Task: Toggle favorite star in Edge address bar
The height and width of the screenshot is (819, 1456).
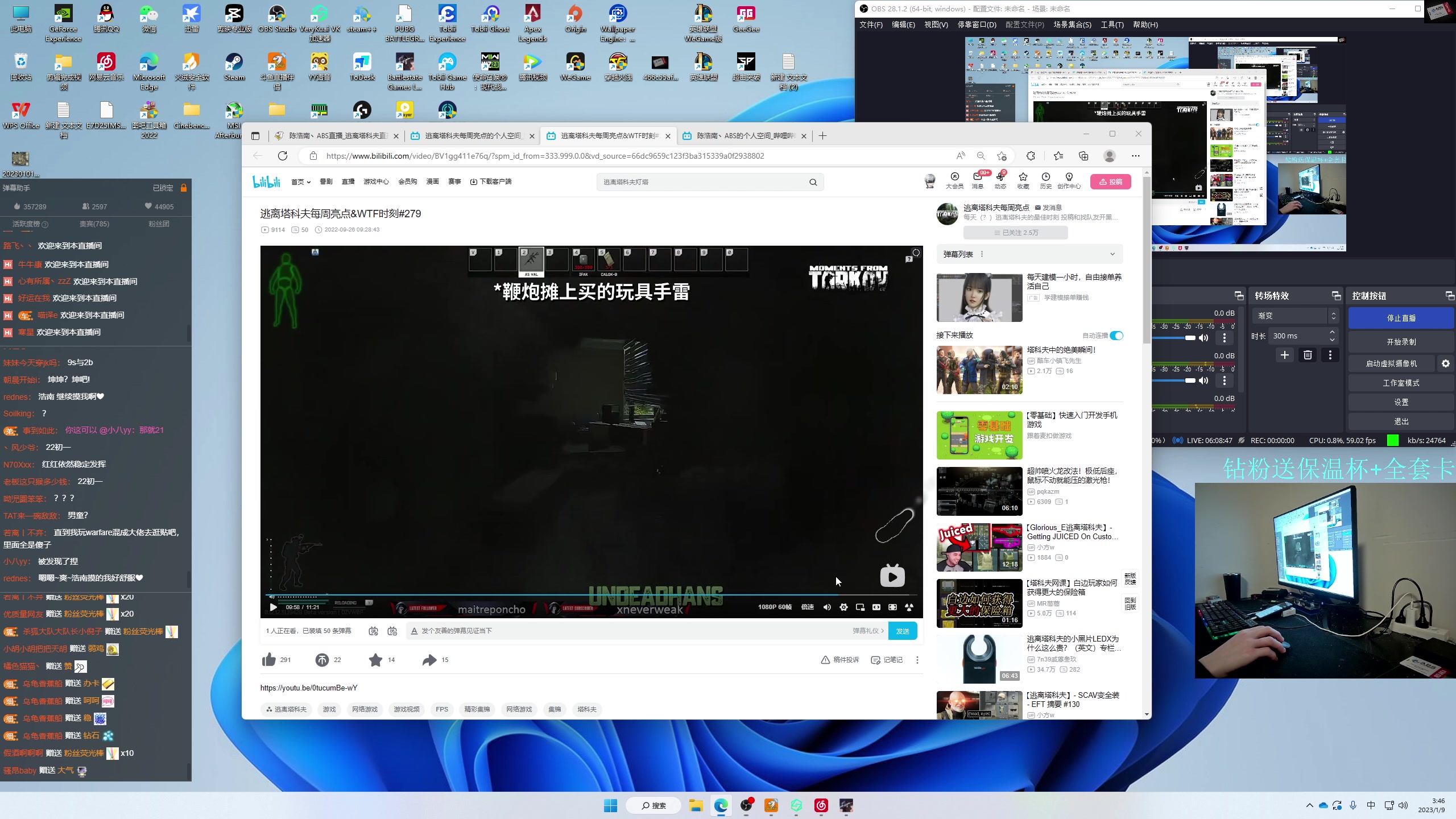Action: [x=1002, y=156]
